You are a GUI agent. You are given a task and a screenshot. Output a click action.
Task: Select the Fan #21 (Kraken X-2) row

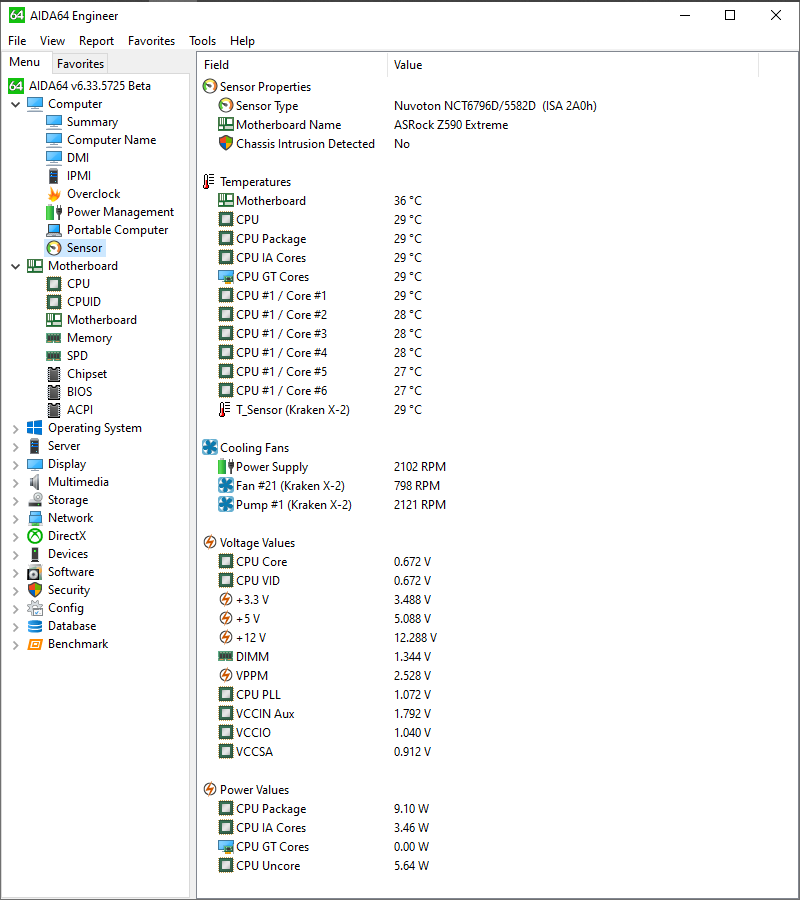[497, 486]
